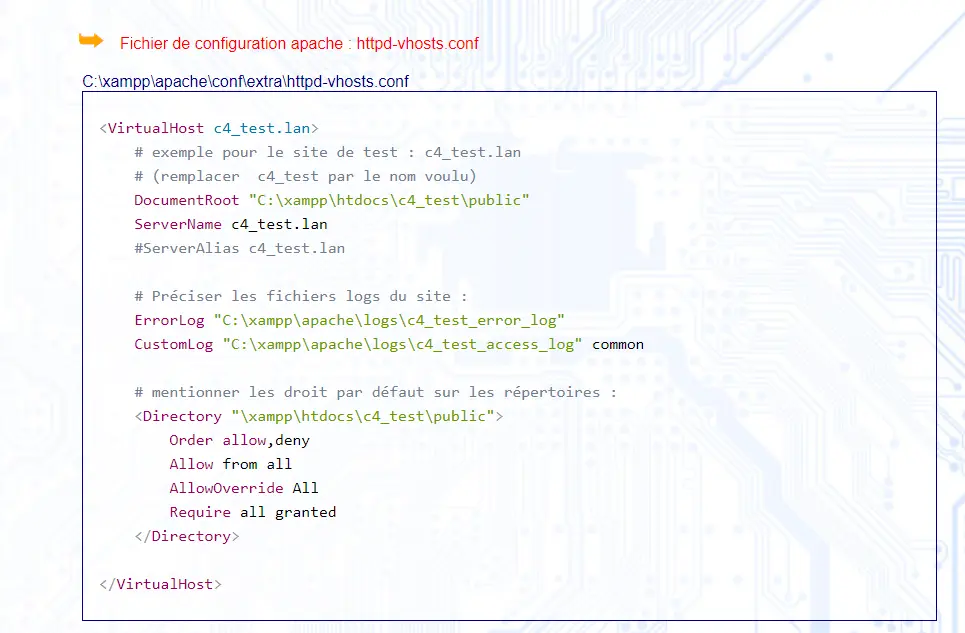Select the commented '#ServerAlias c4_test.lan' line
The image size is (965, 633).
coord(240,248)
